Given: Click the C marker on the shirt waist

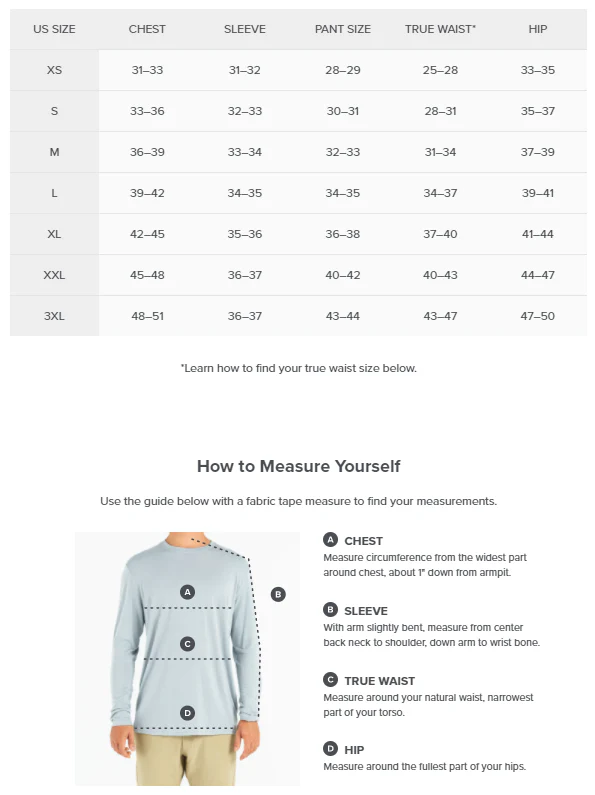Looking at the screenshot, I should point(188,644).
